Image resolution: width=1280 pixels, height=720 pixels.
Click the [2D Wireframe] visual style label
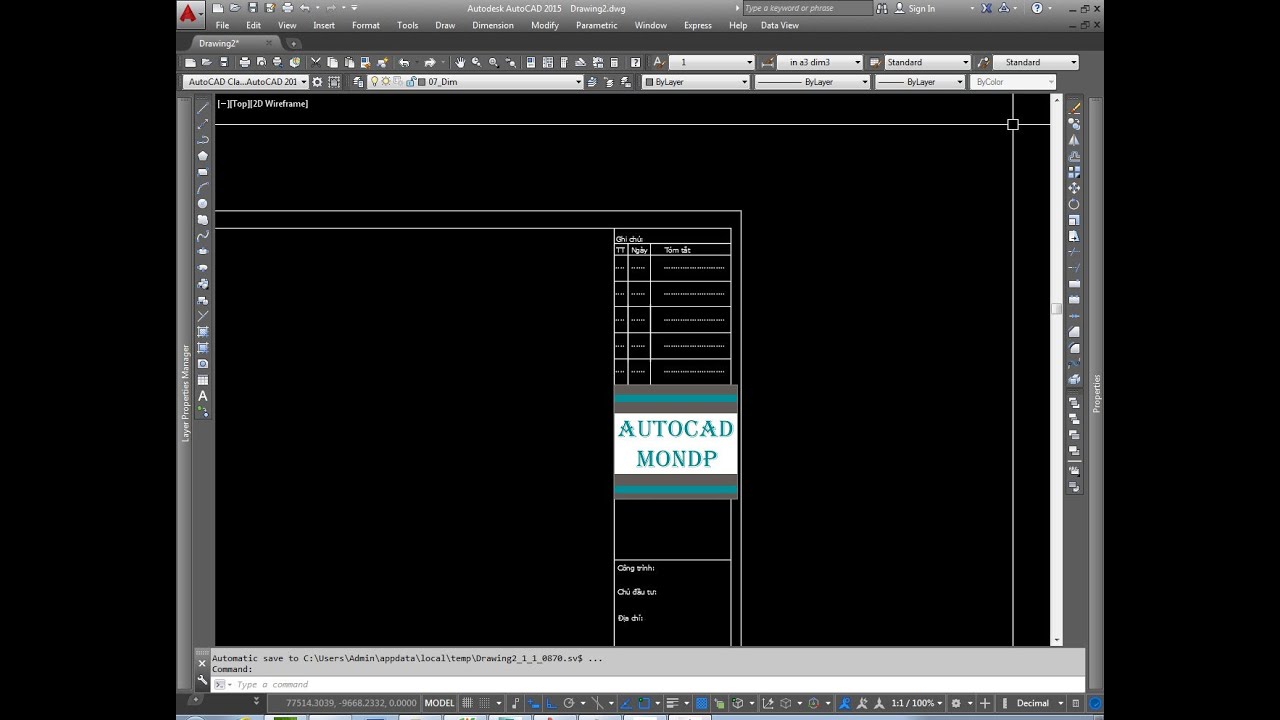click(279, 104)
